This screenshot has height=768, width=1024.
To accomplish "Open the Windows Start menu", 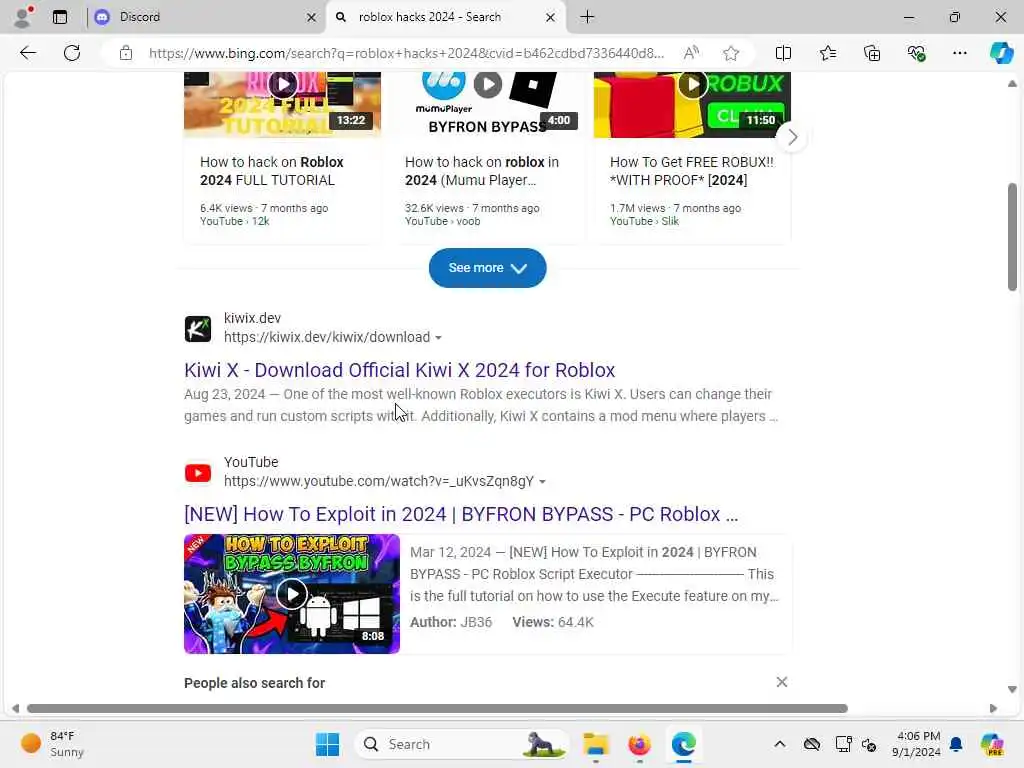I will (x=327, y=744).
